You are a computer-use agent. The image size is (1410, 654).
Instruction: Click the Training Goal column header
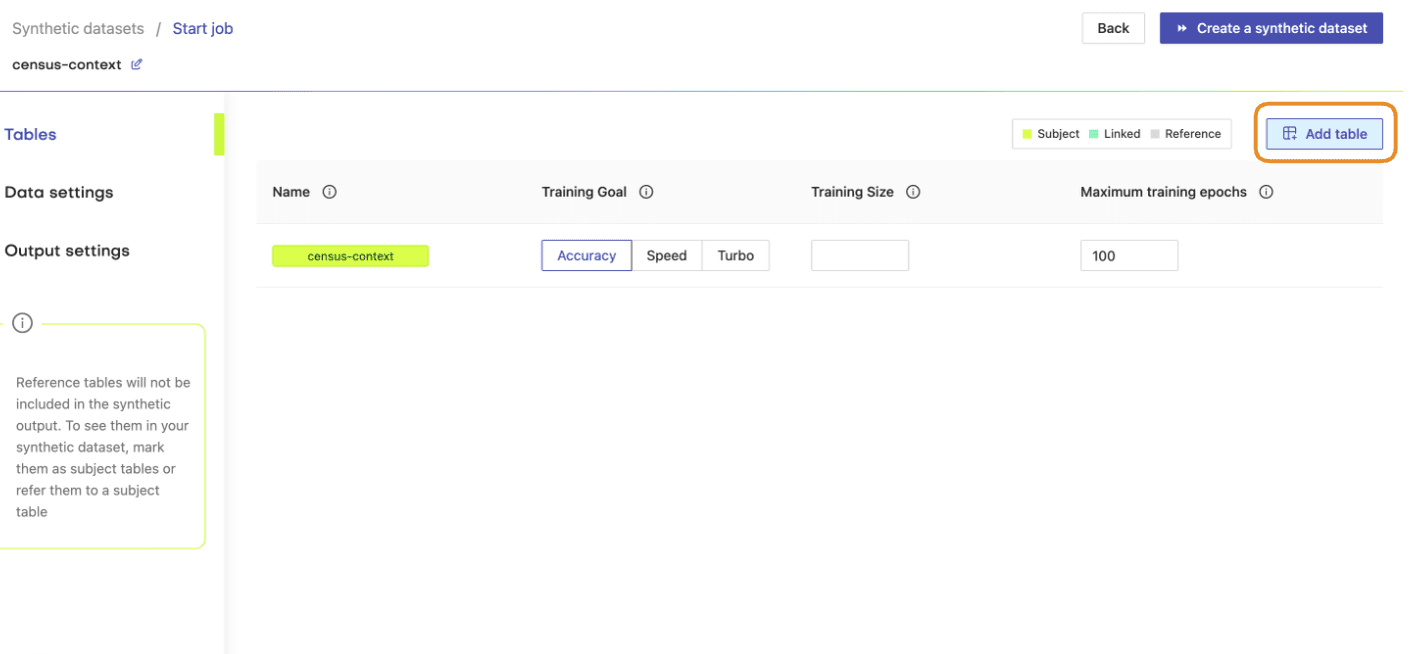click(x=584, y=192)
